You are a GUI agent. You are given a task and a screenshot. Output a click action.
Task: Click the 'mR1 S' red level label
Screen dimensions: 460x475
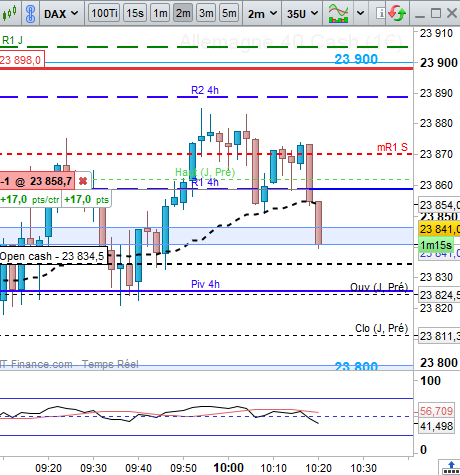pos(392,147)
